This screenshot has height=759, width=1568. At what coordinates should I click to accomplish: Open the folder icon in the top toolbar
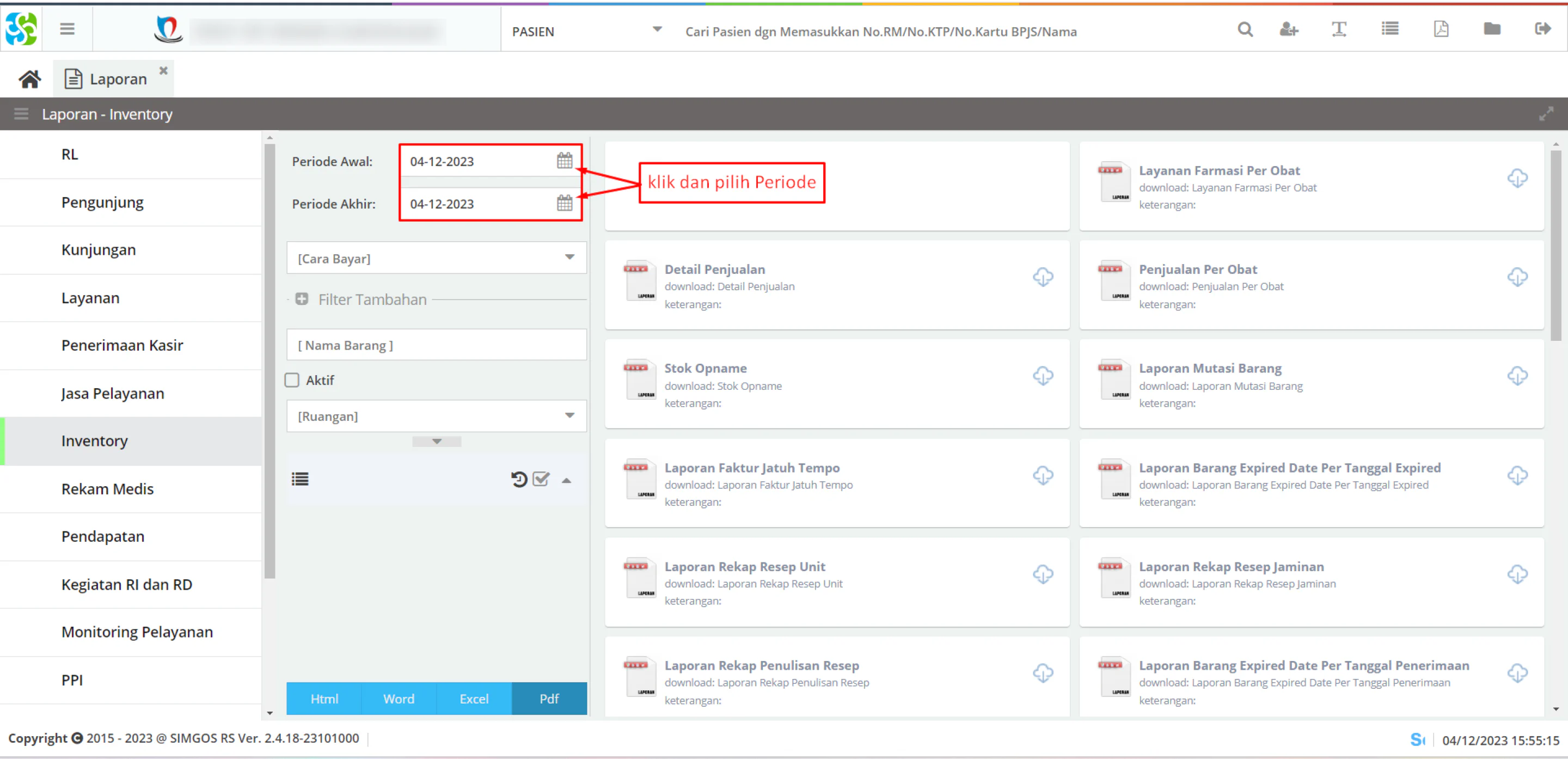pos(1492,29)
